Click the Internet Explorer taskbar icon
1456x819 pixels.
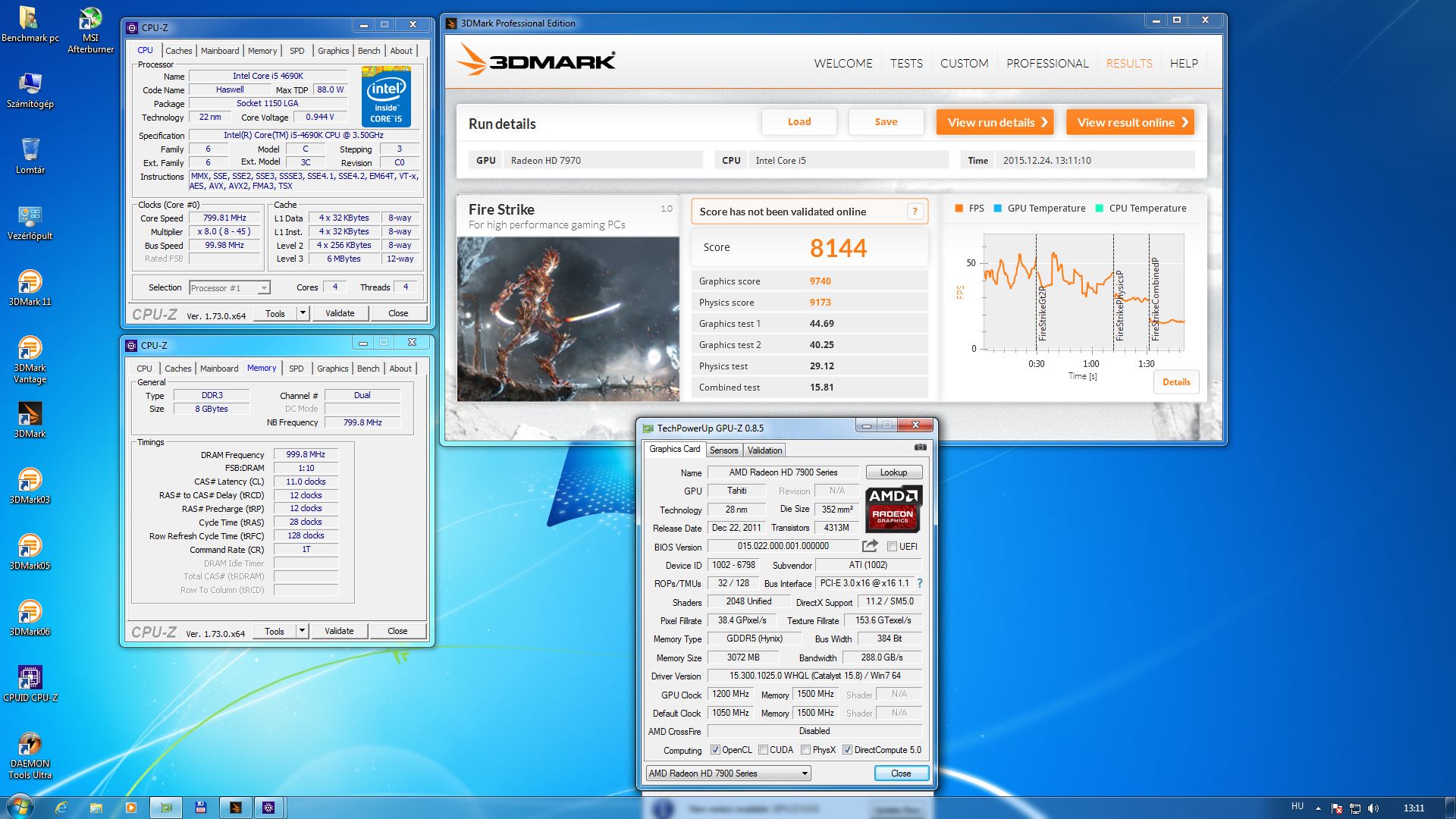[61, 808]
